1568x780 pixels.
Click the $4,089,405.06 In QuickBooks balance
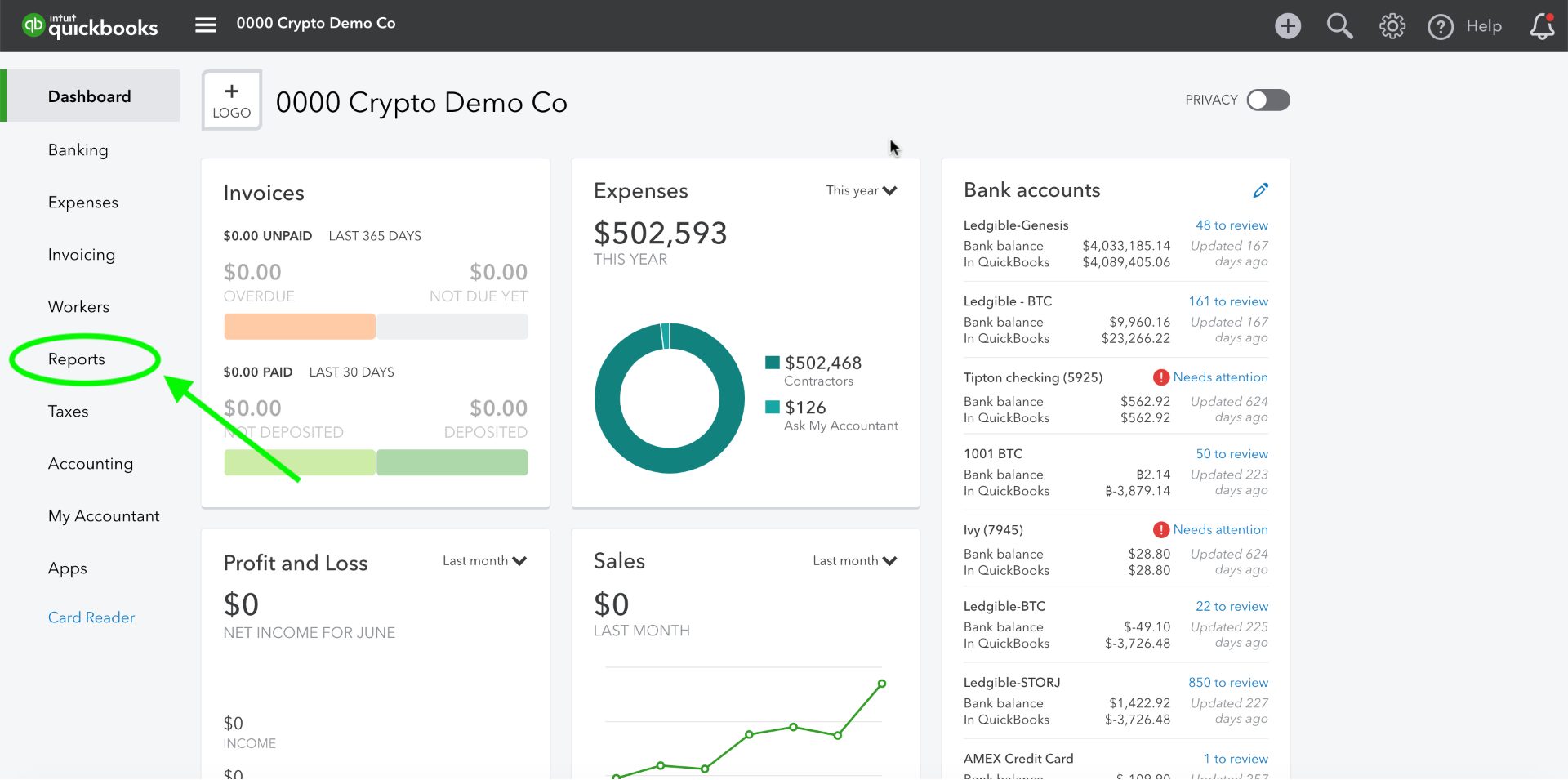pos(1126,262)
